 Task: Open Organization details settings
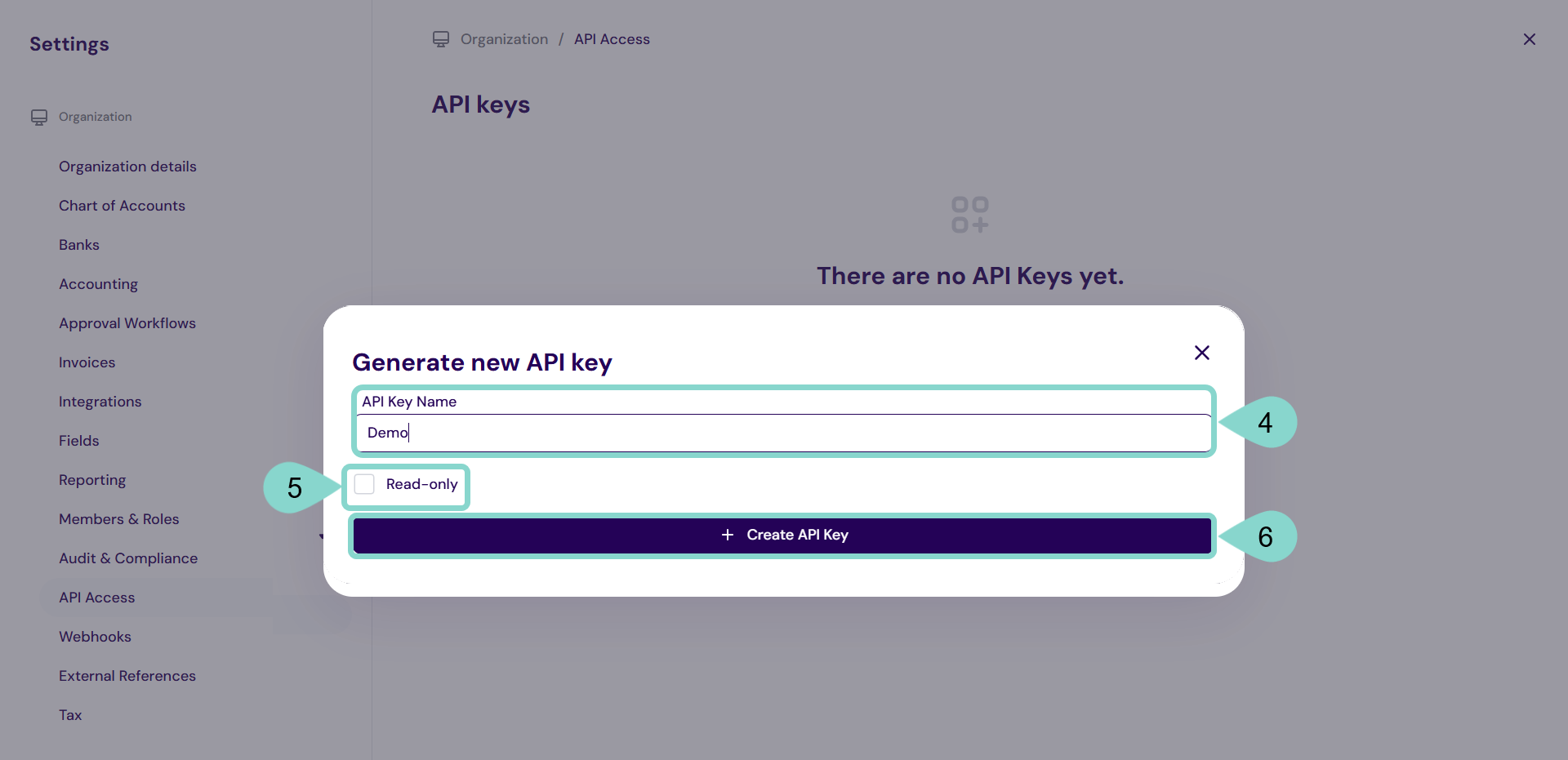tap(127, 167)
